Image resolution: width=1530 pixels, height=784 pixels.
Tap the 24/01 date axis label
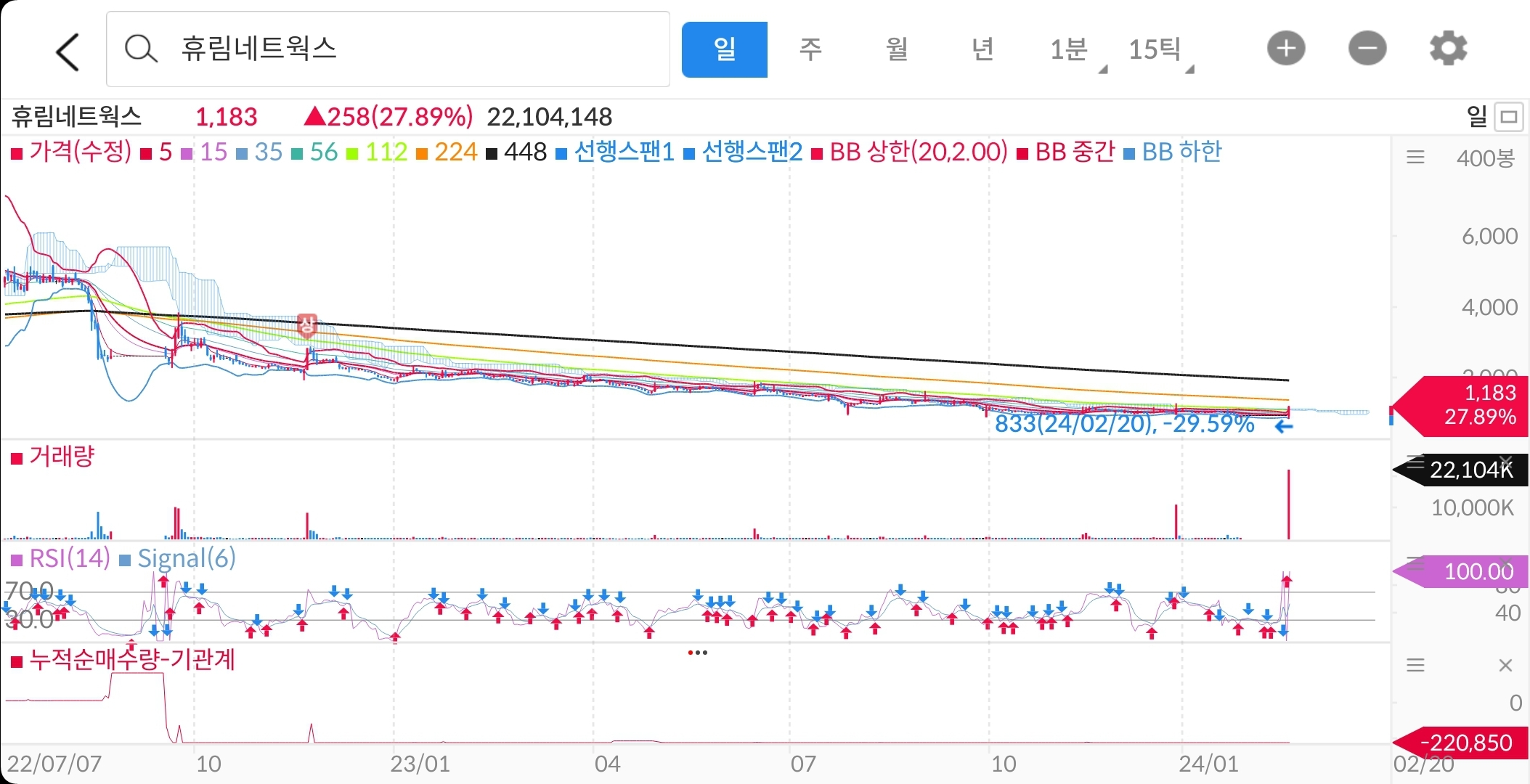[1208, 764]
